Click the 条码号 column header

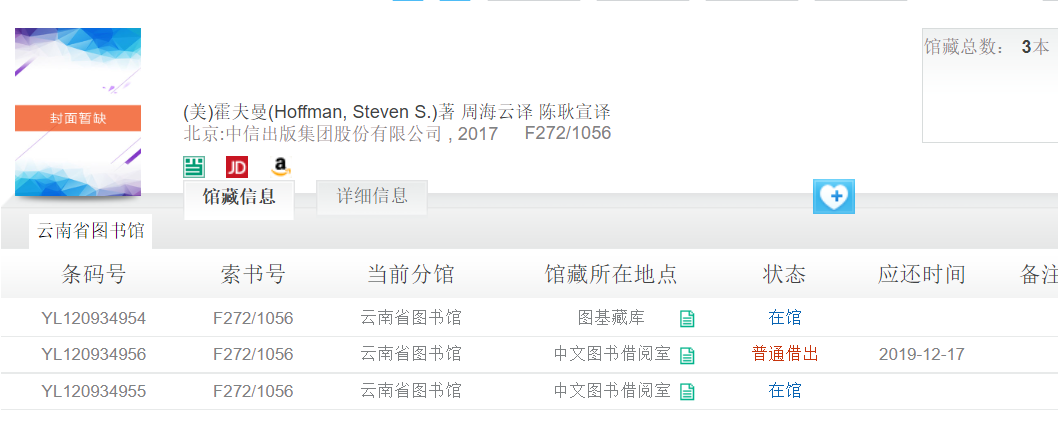coord(94,274)
